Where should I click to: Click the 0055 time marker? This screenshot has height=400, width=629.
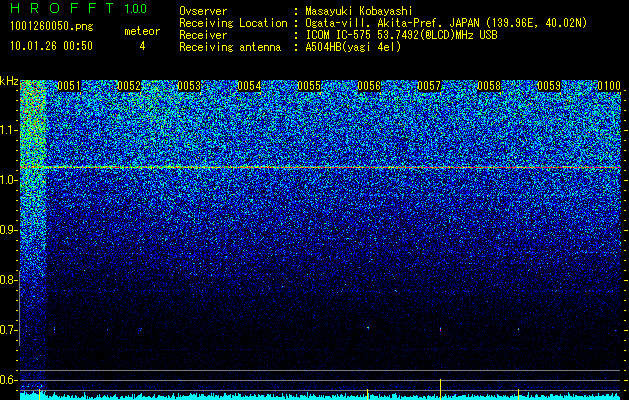309,86
